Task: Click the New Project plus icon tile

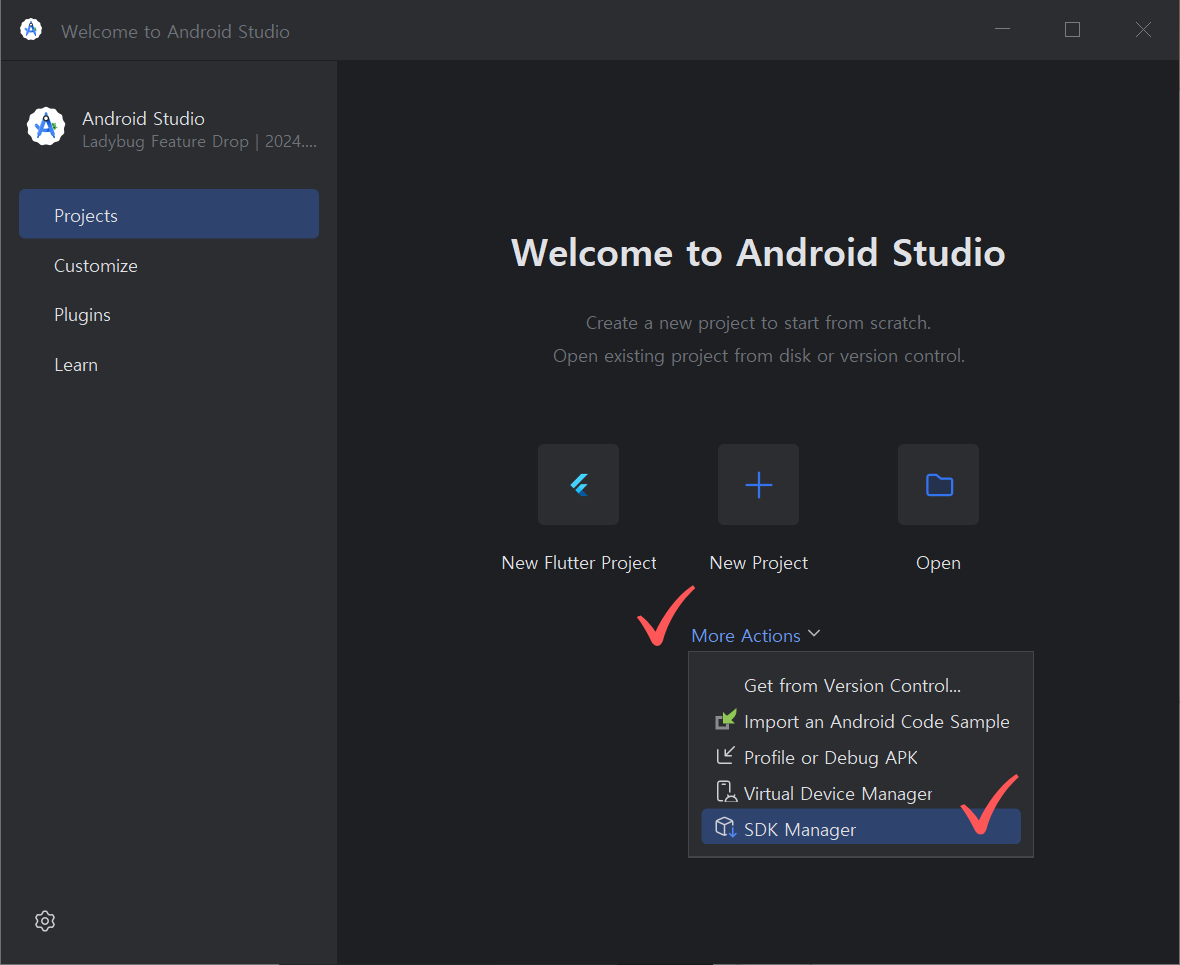Action: pyautogui.click(x=758, y=484)
